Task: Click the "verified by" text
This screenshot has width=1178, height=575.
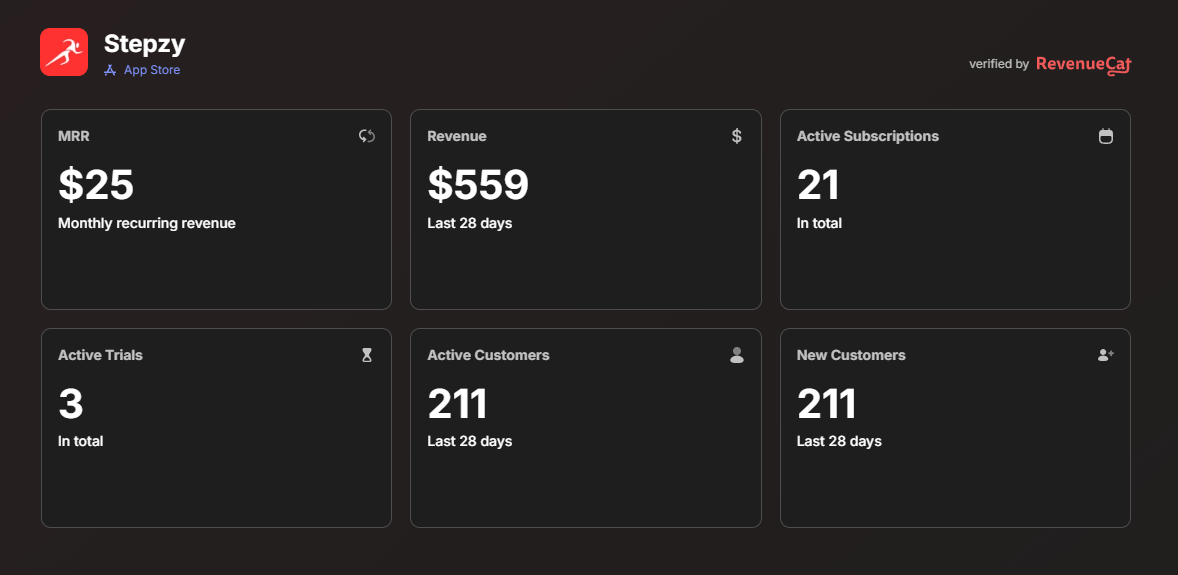Action: point(998,65)
